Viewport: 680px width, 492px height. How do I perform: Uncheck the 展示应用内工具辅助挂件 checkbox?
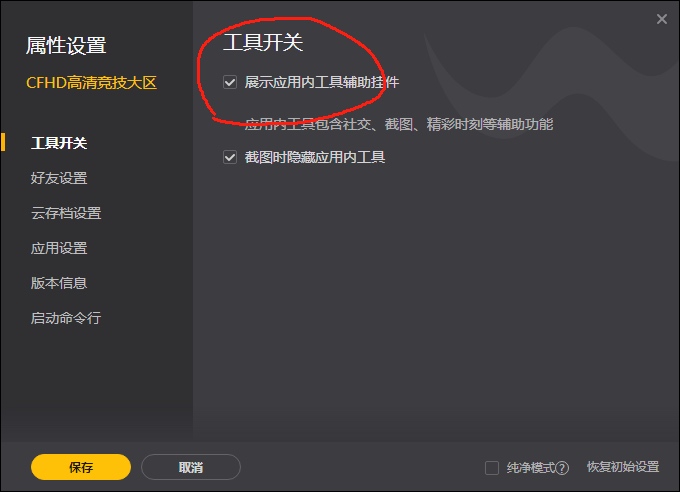pyautogui.click(x=230, y=82)
